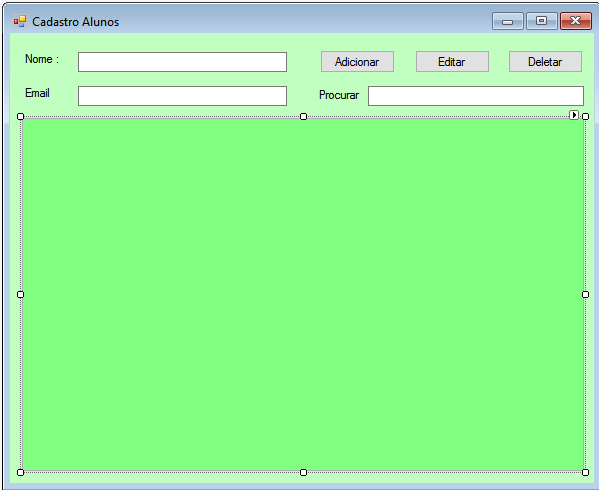Click the bottom-right resize handle of grid

[x=585, y=472]
